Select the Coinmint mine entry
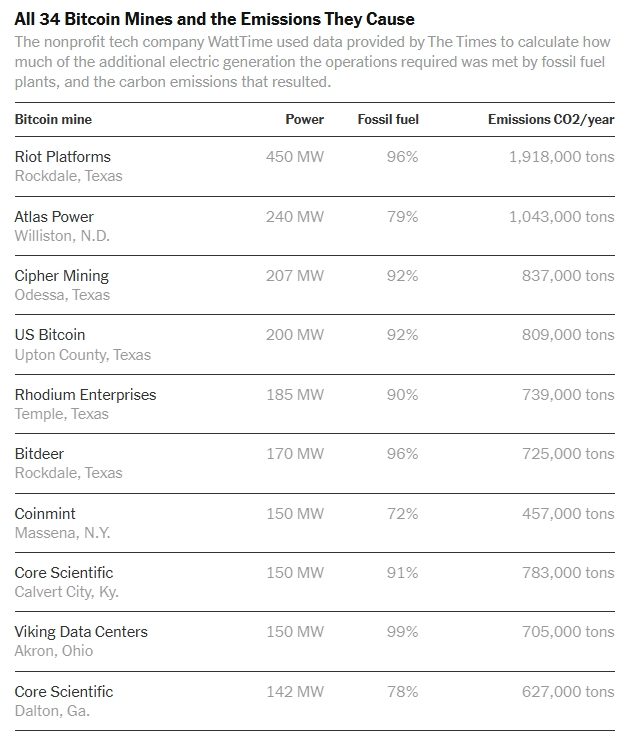 45,513
